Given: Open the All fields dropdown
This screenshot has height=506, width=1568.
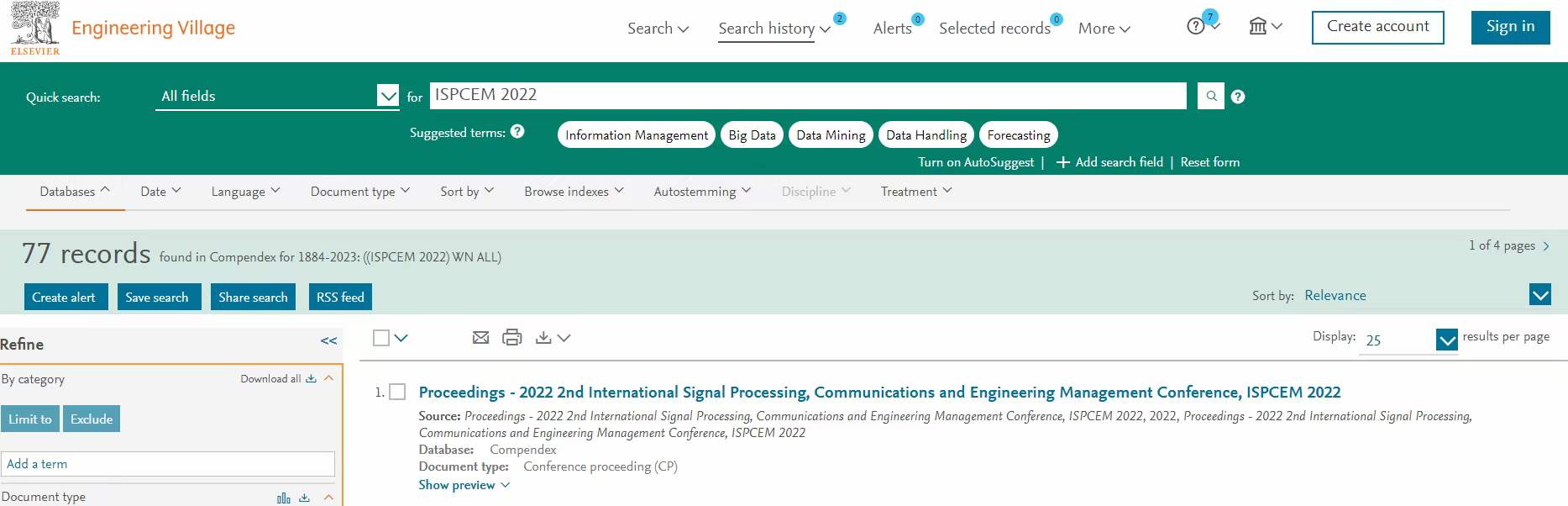Looking at the screenshot, I should (x=276, y=96).
